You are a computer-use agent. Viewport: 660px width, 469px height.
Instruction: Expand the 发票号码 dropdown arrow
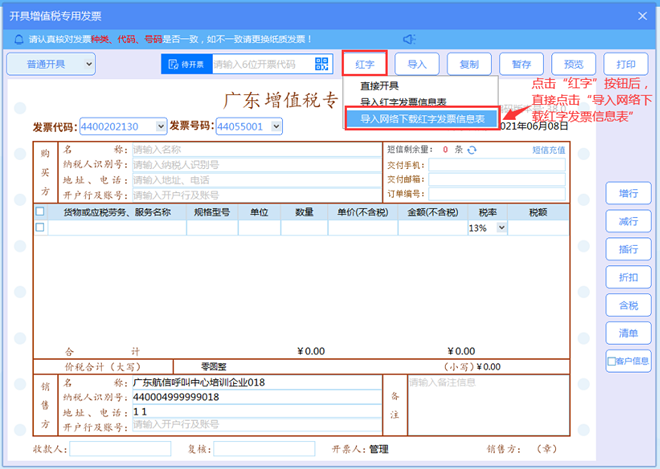[276, 126]
